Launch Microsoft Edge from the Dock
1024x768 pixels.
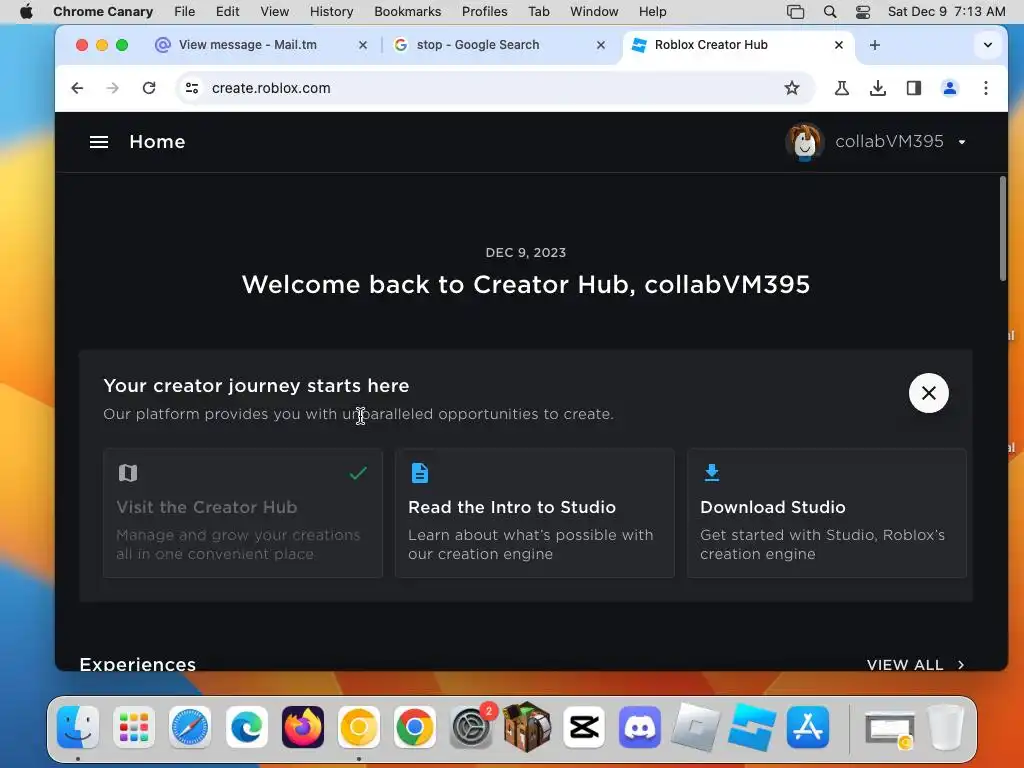tap(246, 727)
